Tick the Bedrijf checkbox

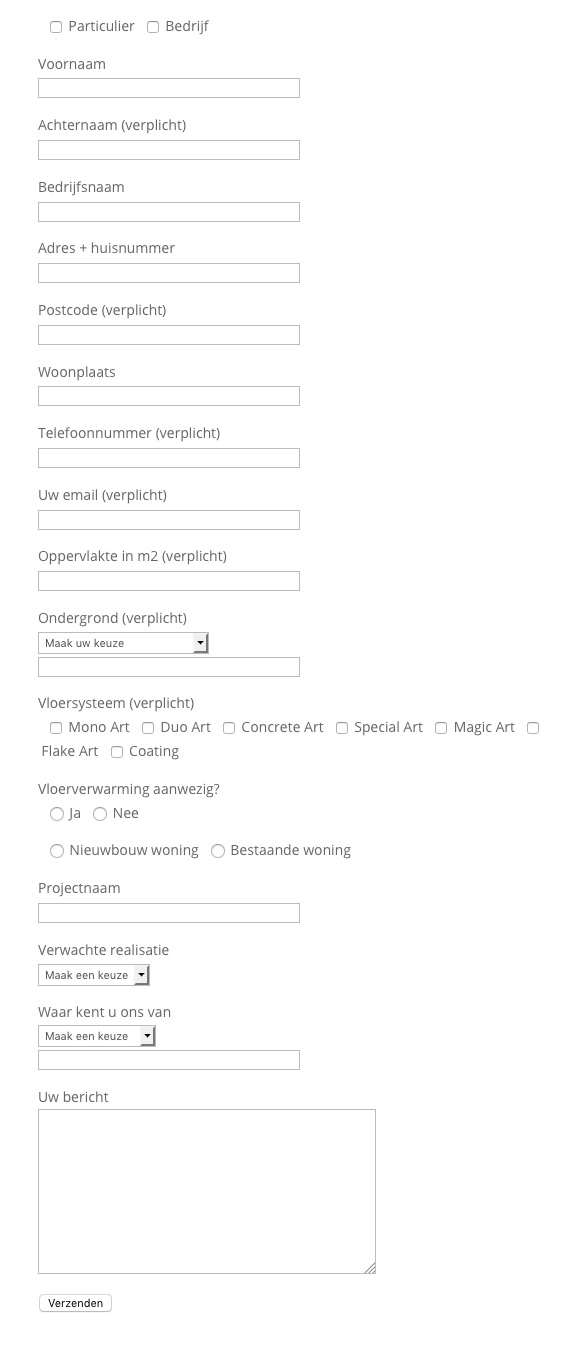pyautogui.click(x=153, y=27)
